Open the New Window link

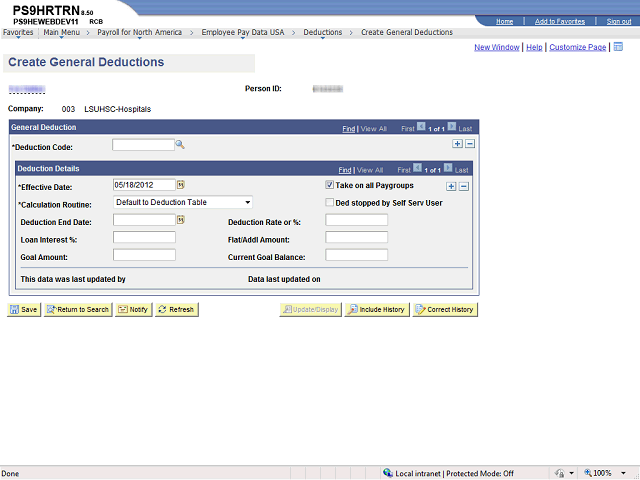tap(497, 47)
